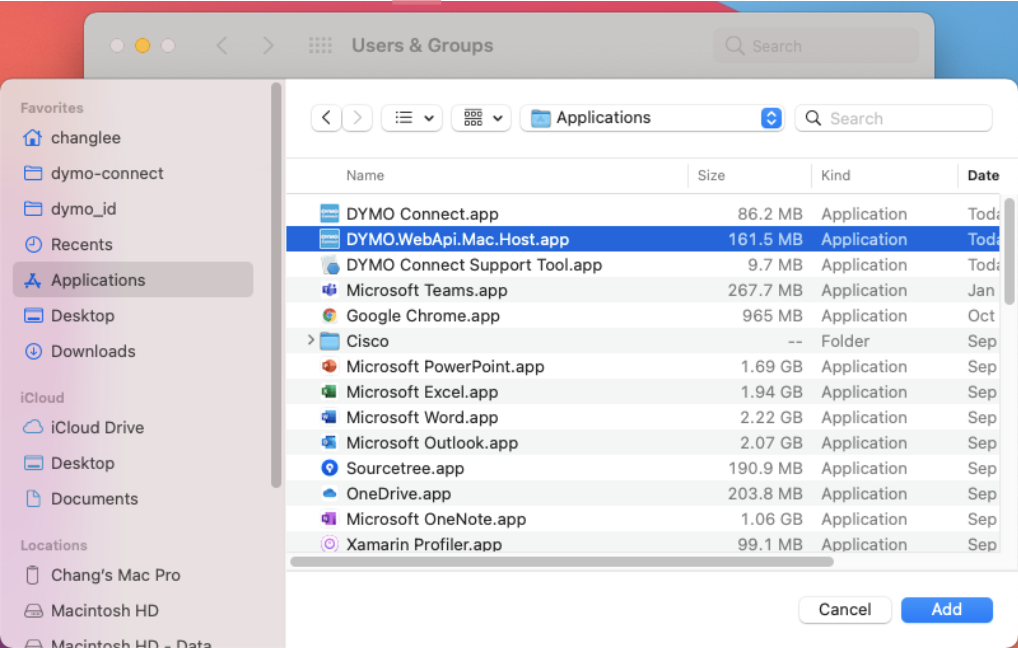Click the Sourcetree app icon
The width and height of the screenshot is (1018, 648).
(329, 467)
